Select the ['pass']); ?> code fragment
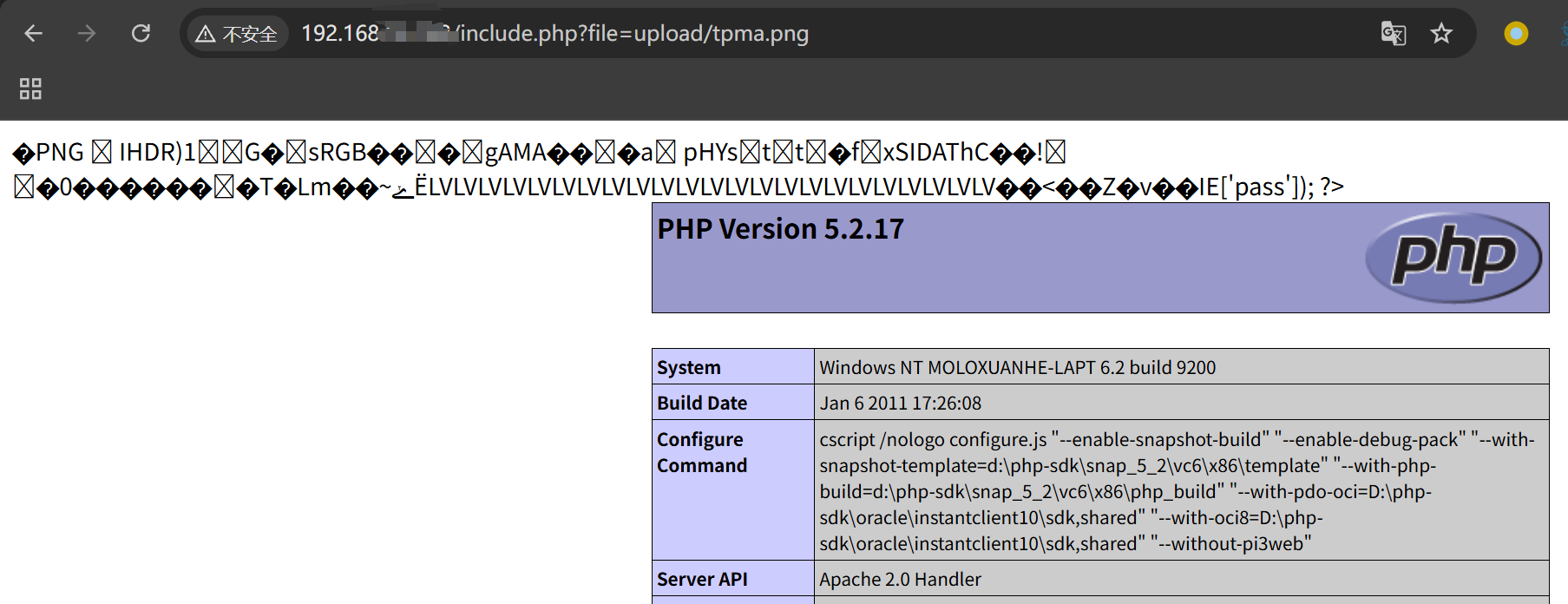Viewport: 1568px width, 604px height. coord(1283,187)
